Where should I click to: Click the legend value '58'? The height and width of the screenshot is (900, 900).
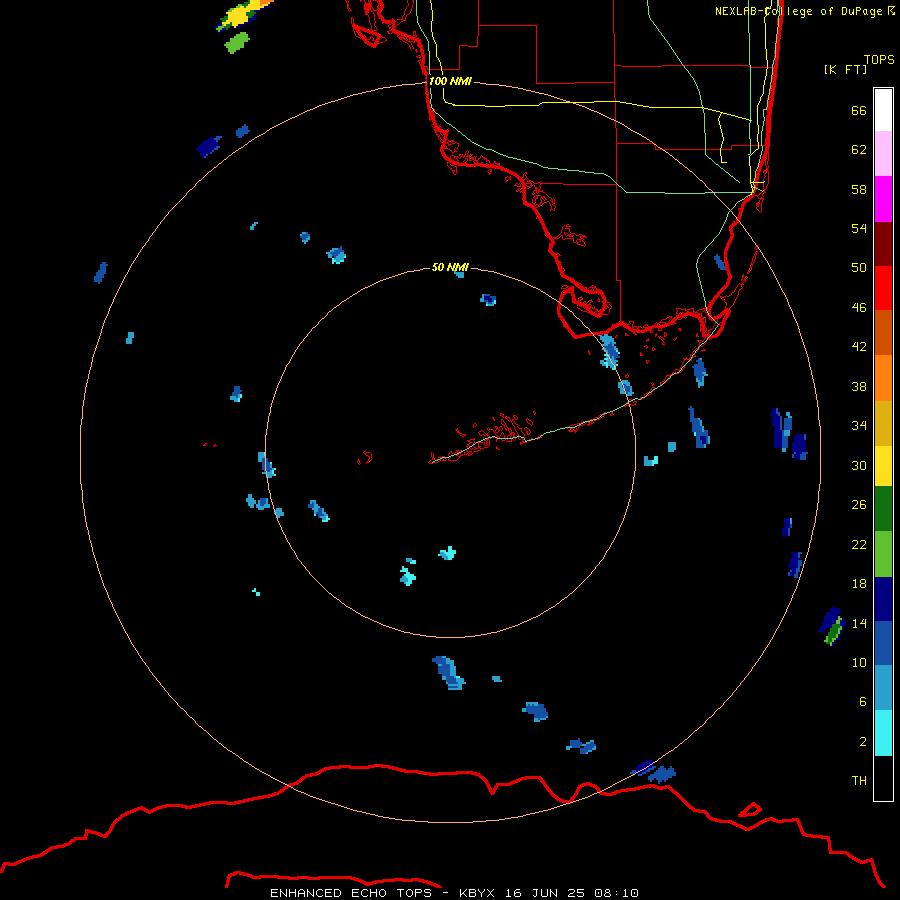click(859, 189)
